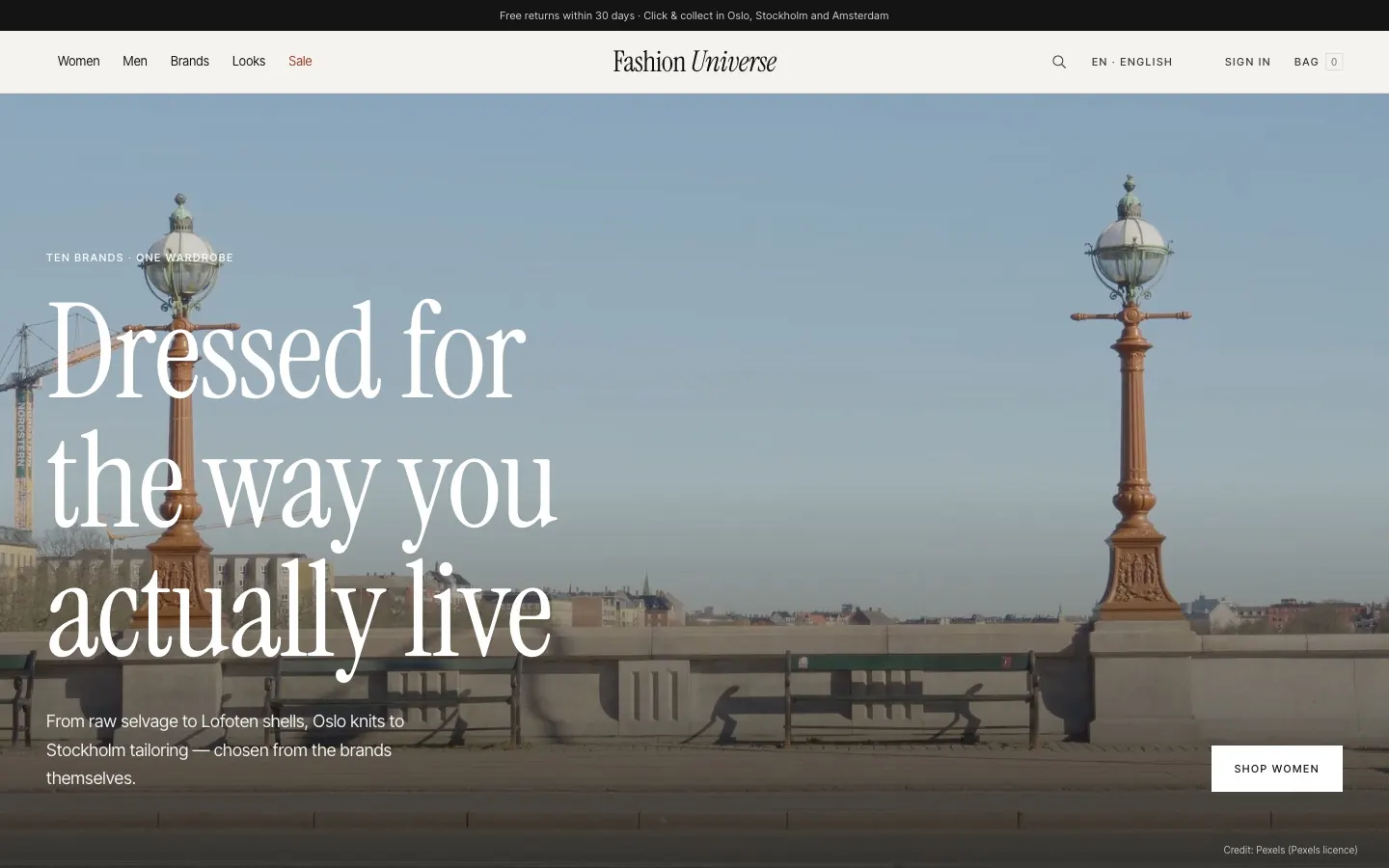Click the 'Ten Brands · One Wardrobe' tagline
Screen dimensions: 1389x868
(140, 258)
